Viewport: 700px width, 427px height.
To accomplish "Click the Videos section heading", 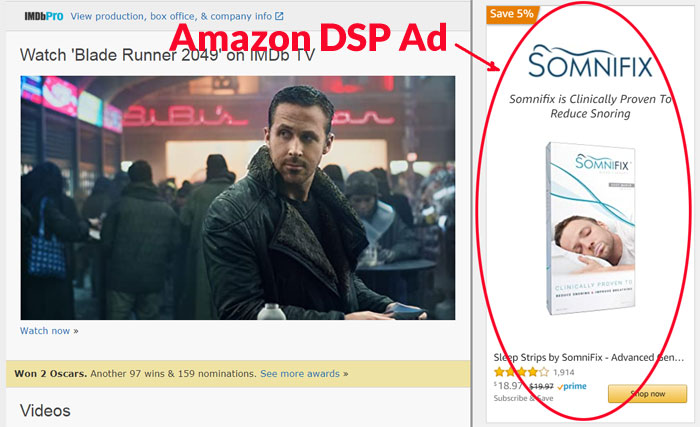I will (x=45, y=410).
